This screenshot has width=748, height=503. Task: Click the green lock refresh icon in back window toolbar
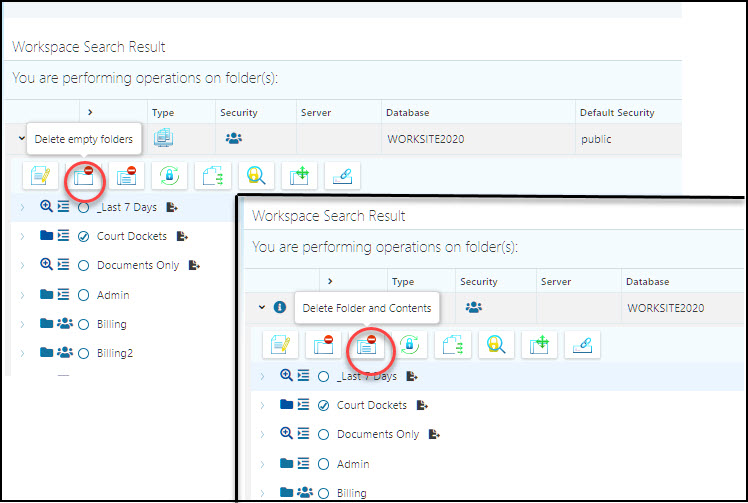coord(169,176)
